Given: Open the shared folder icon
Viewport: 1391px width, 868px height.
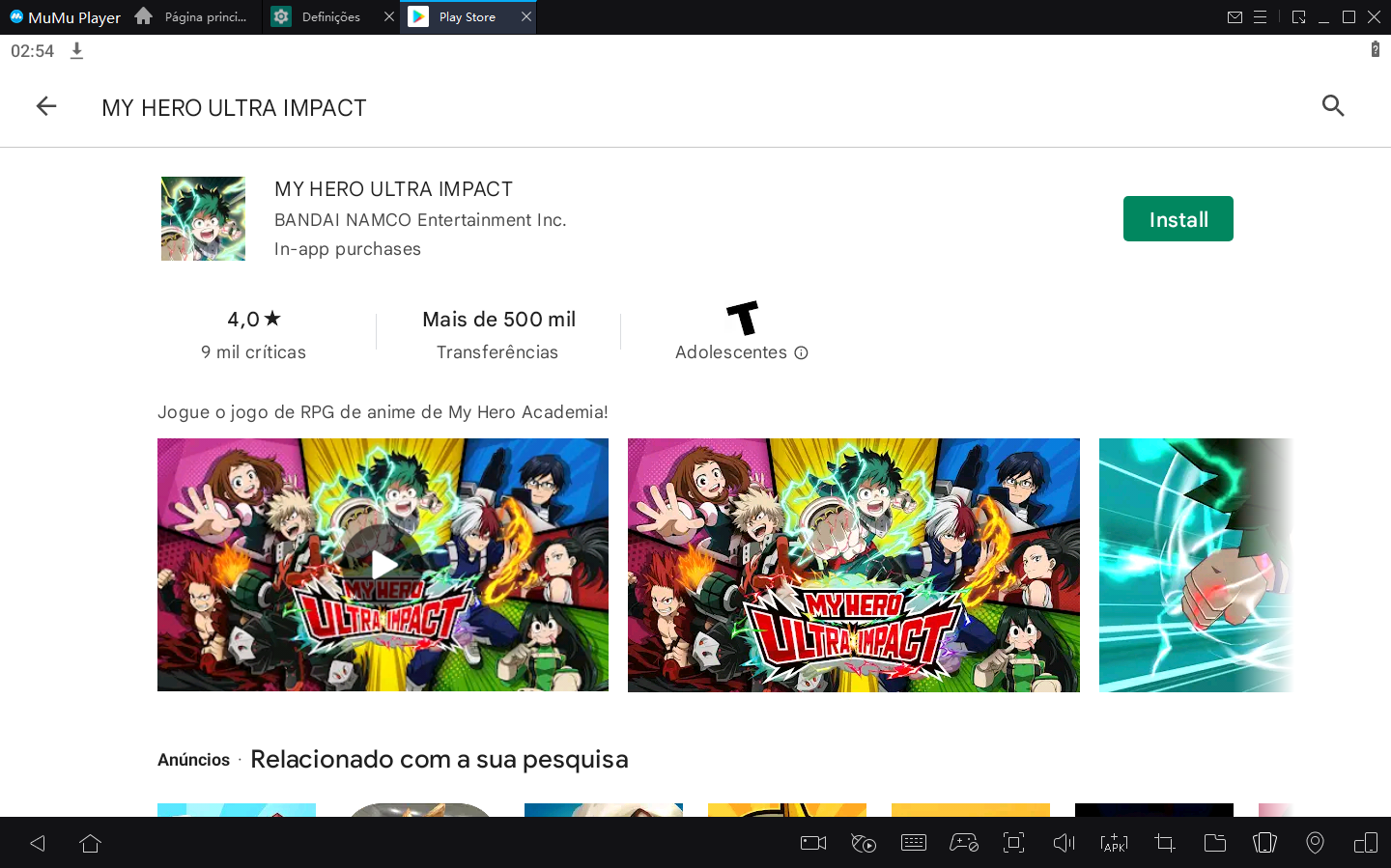Looking at the screenshot, I should click(1215, 843).
